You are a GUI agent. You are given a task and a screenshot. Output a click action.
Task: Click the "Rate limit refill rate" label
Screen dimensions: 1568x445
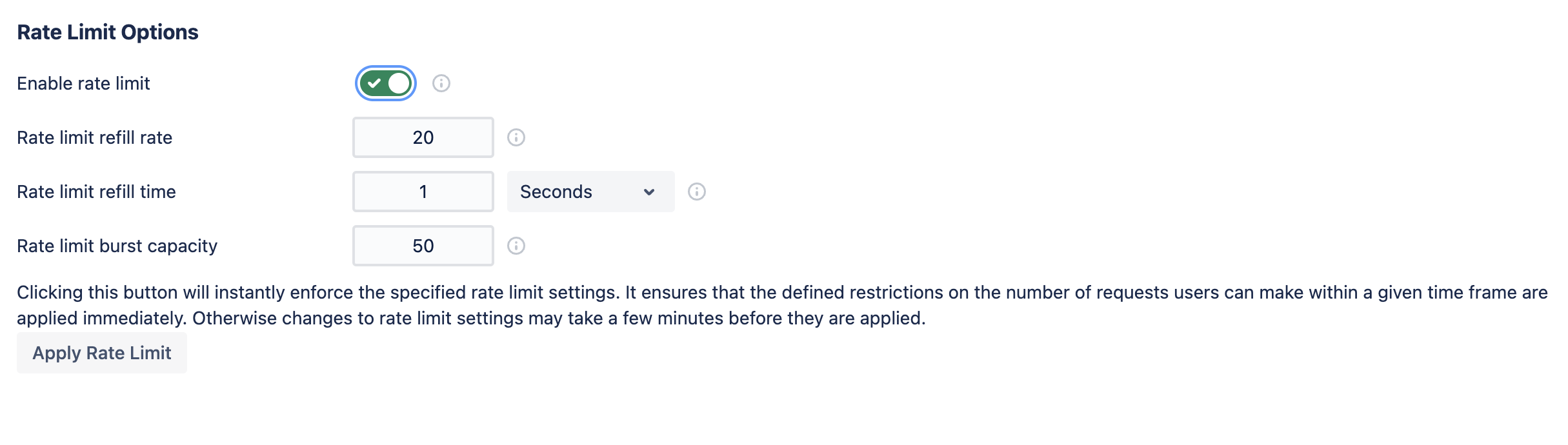(94, 137)
